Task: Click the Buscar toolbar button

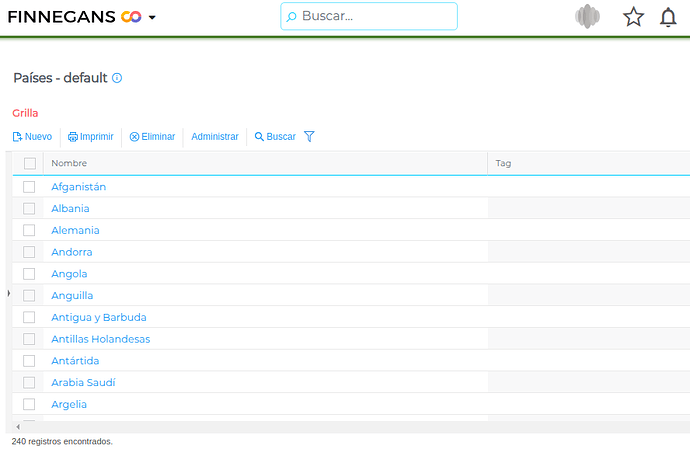Action: click(x=275, y=136)
